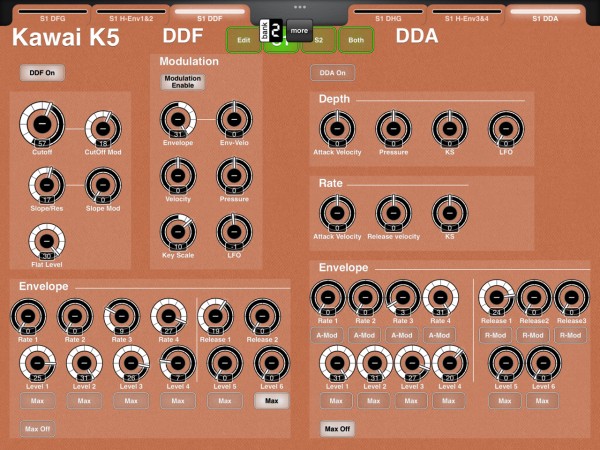Open the S1 H-Env3&4 tab
The height and width of the screenshot is (450, 600).
(466, 15)
